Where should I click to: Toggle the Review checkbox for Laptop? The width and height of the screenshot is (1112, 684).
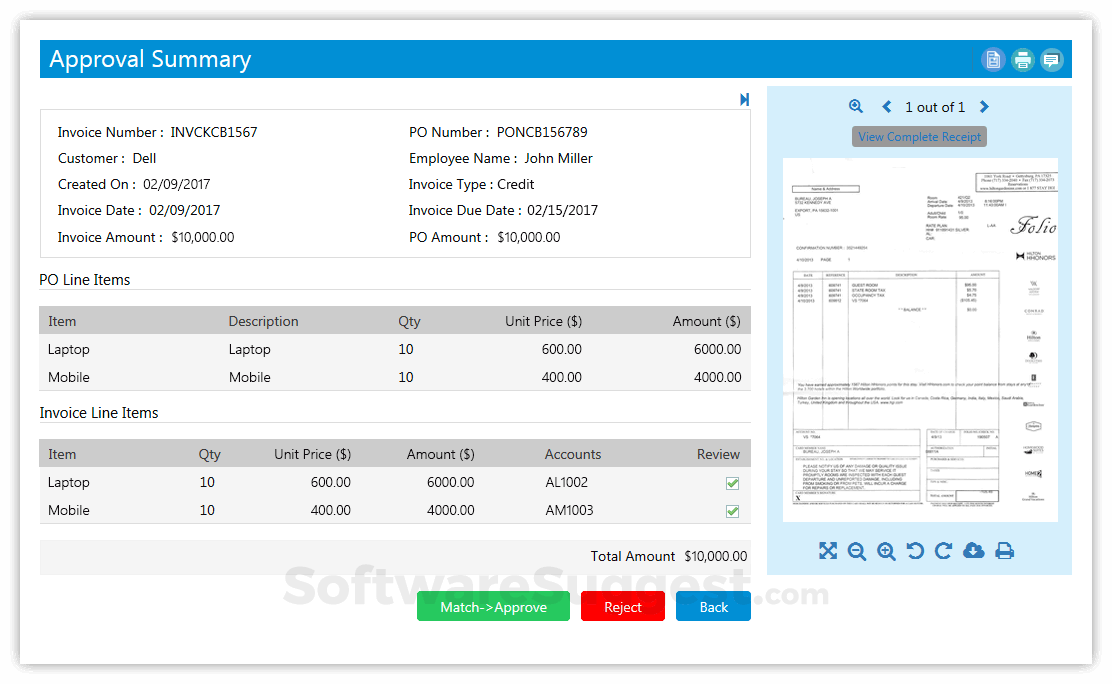(732, 482)
